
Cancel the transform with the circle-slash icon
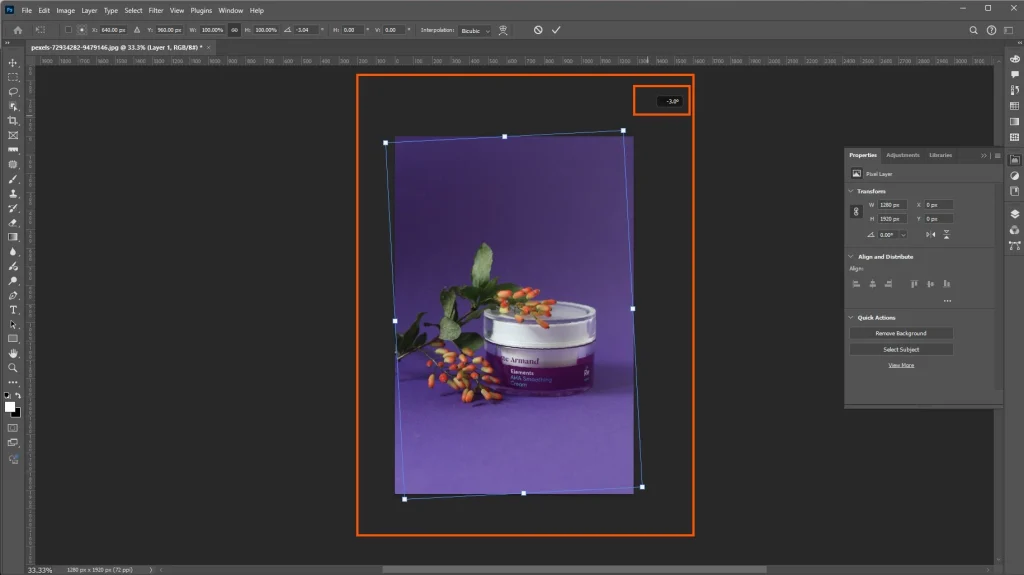coord(537,30)
